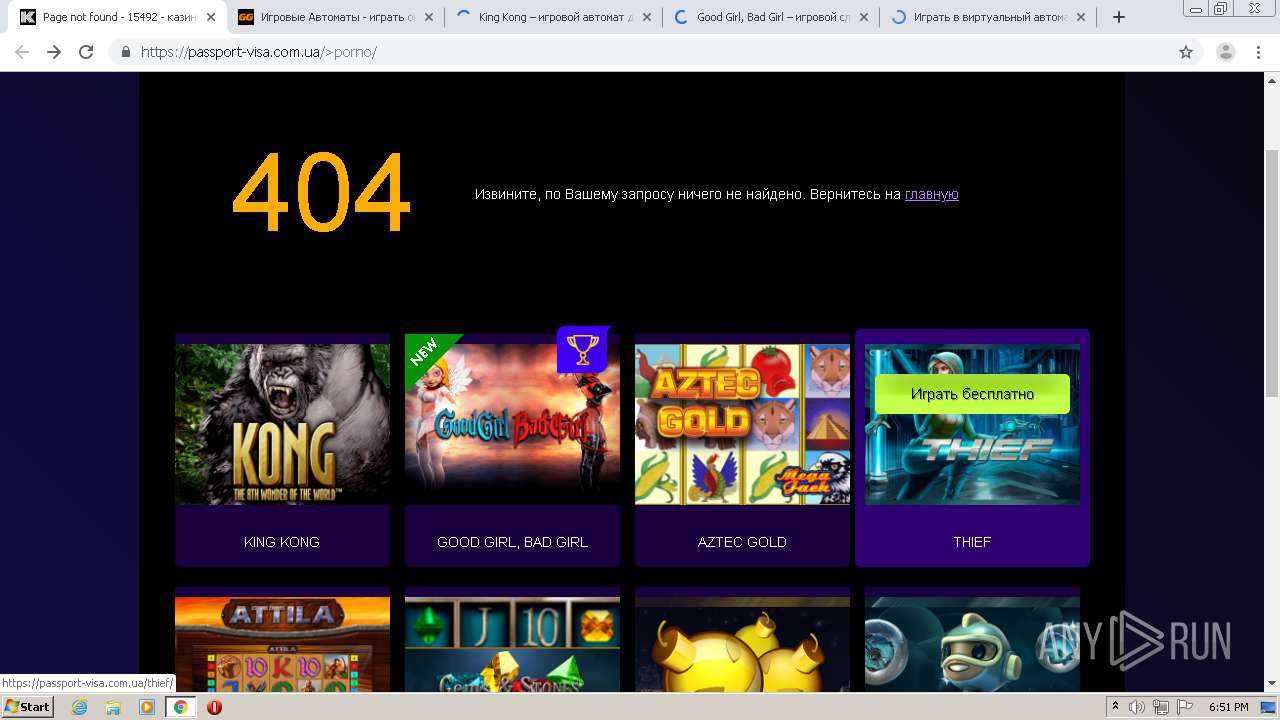Open Windows Explorer folder in taskbar
Image resolution: width=1280 pixels, height=720 pixels.
click(x=113, y=707)
